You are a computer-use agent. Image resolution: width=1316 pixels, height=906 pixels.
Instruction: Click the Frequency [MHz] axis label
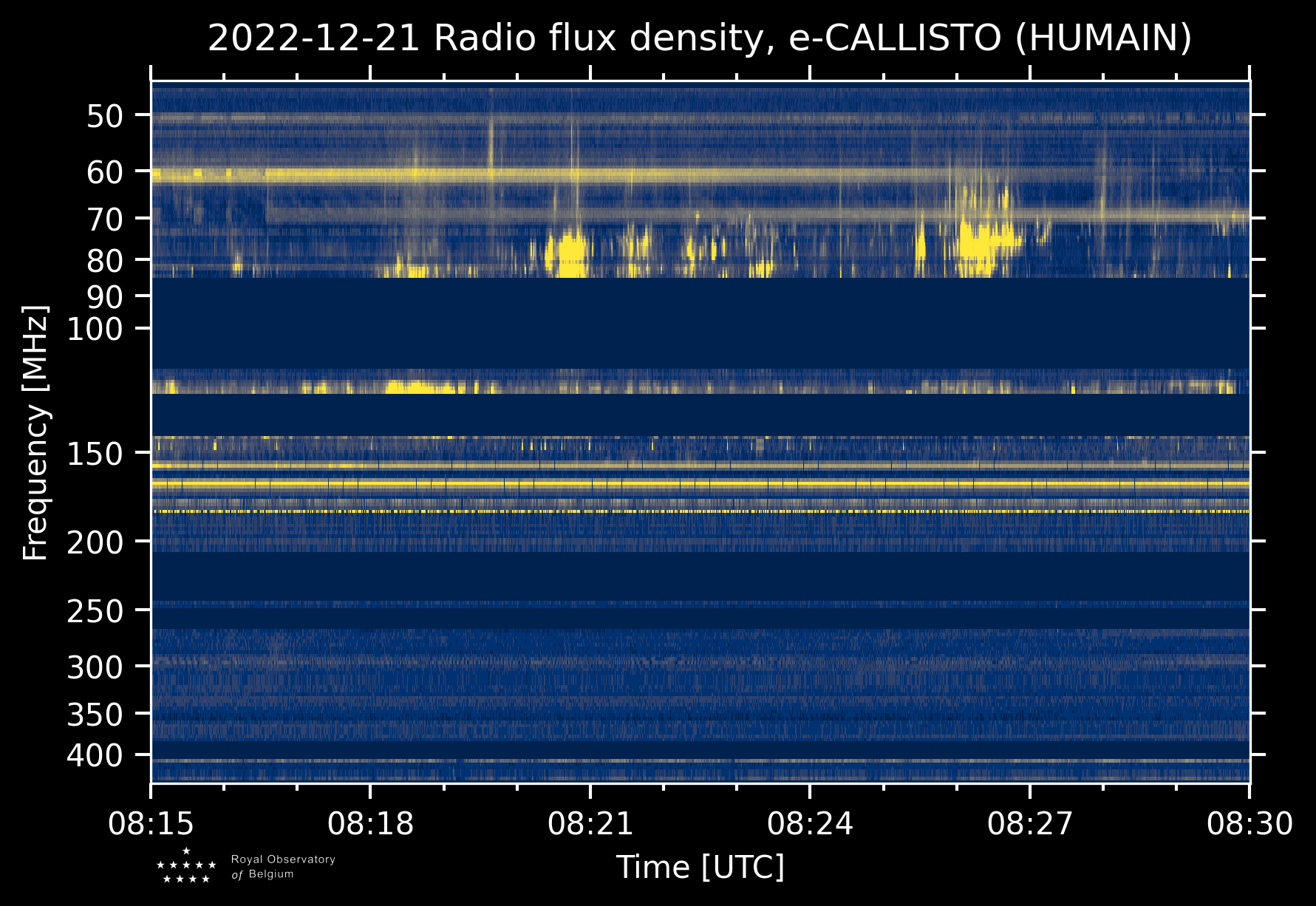point(35,433)
